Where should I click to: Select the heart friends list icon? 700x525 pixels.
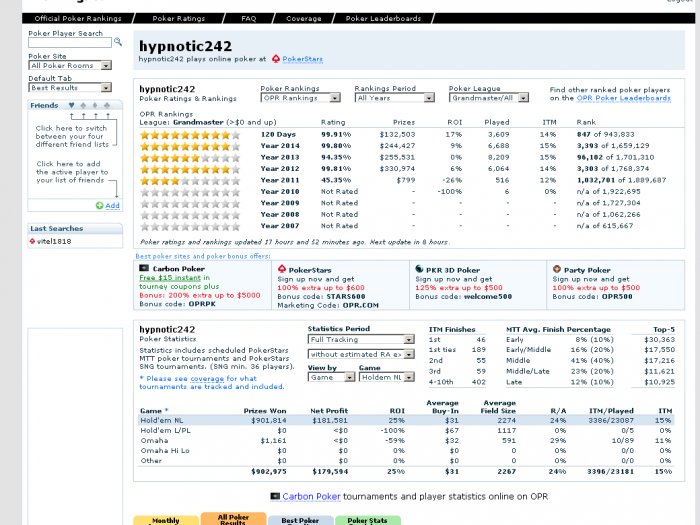pos(71,105)
